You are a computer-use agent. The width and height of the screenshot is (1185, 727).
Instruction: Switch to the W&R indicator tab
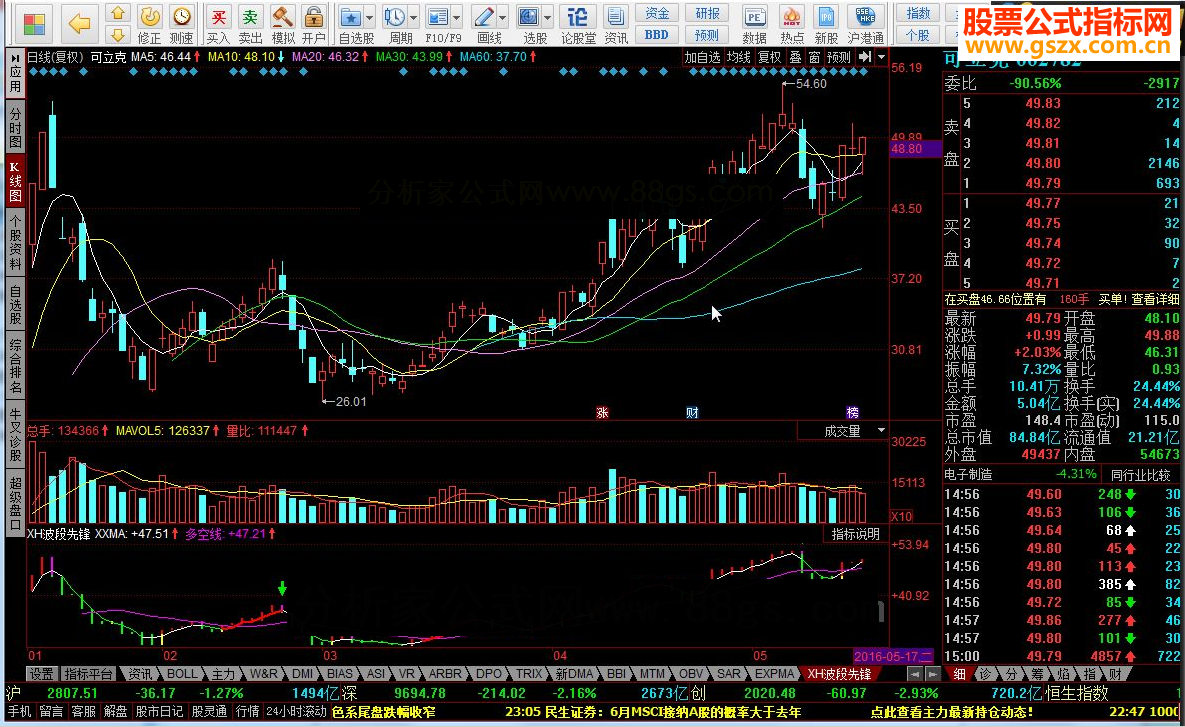pyautogui.click(x=264, y=673)
